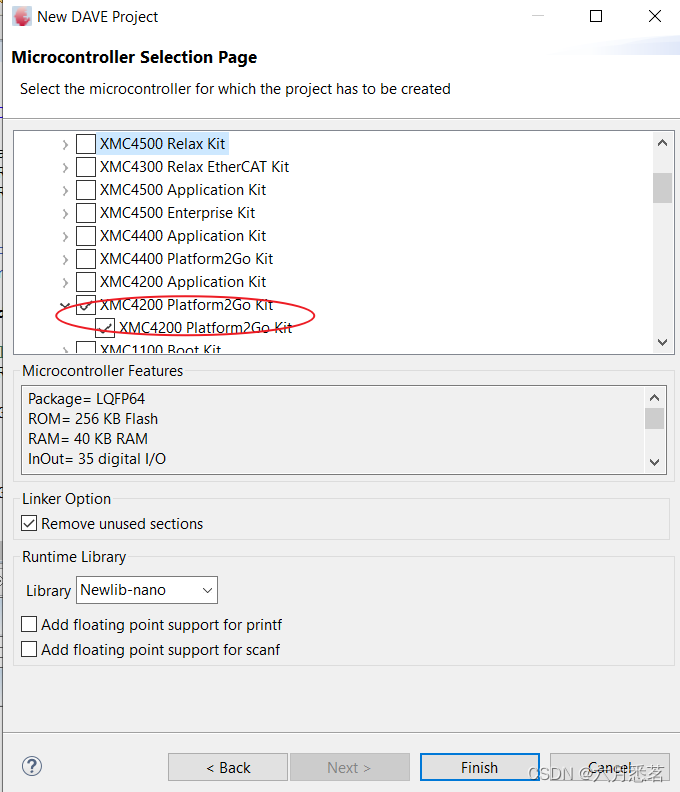Click the DAVE application icon in title bar
680x792 pixels.
tap(22, 17)
